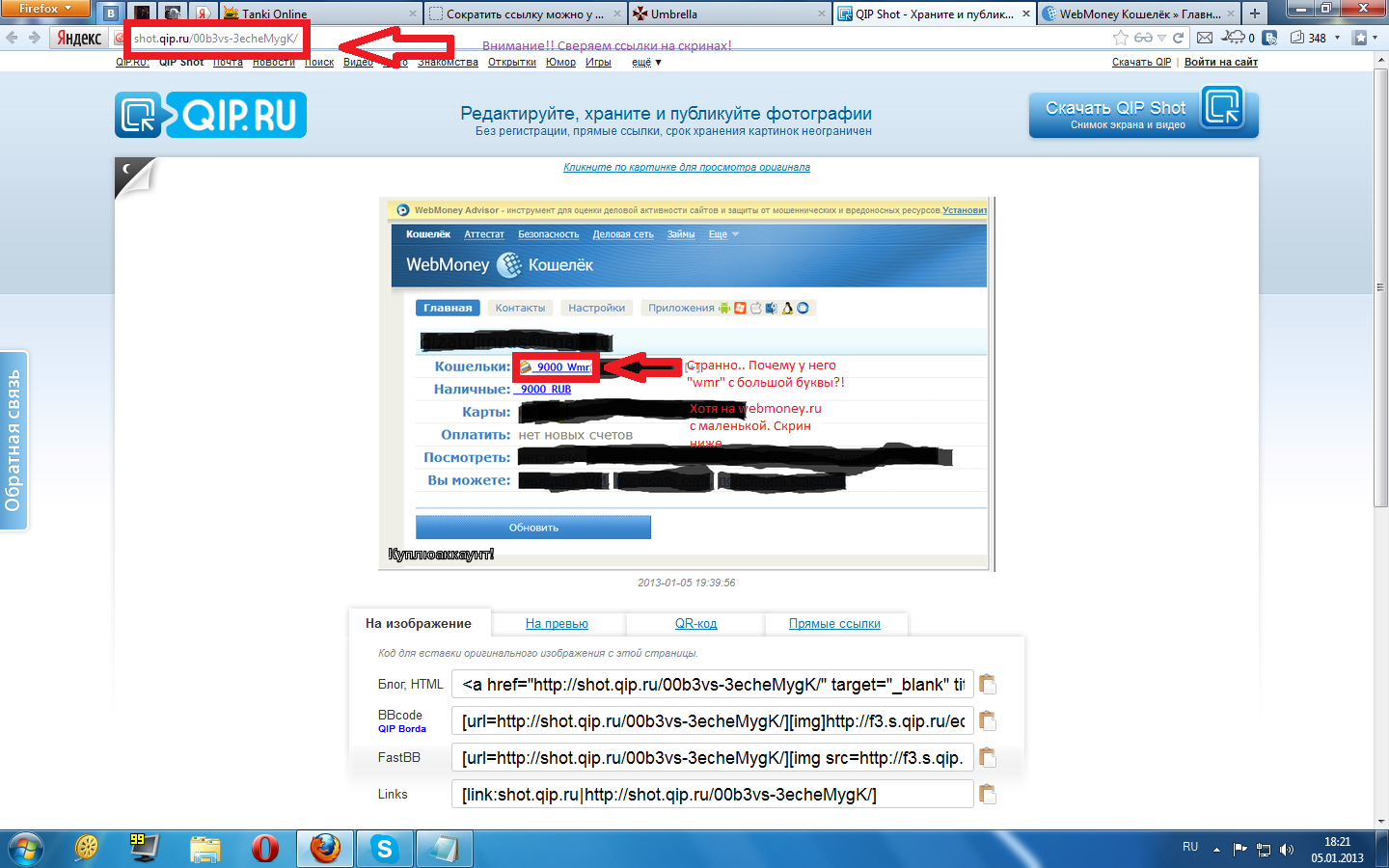Copy the BBcode to clipboard
This screenshot has height=868, width=1389.
tap(987, 720)
